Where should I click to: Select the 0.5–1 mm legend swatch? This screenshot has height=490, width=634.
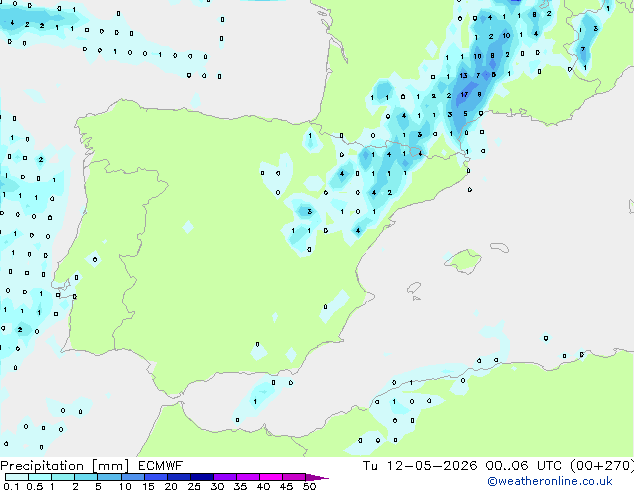[x=40, y=477]
